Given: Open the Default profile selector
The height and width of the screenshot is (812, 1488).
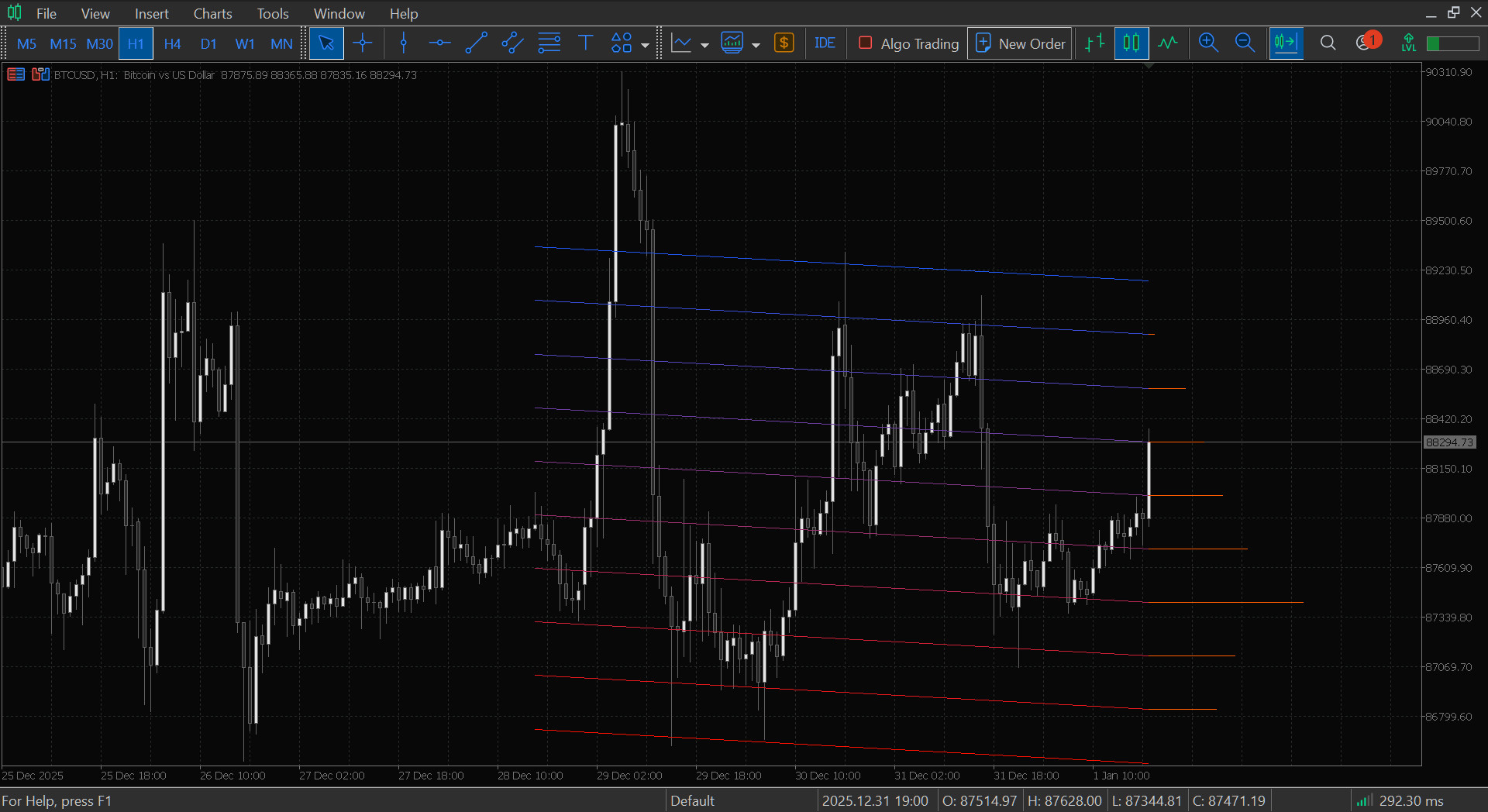Looking at the screenshot, I should point(692,800).
